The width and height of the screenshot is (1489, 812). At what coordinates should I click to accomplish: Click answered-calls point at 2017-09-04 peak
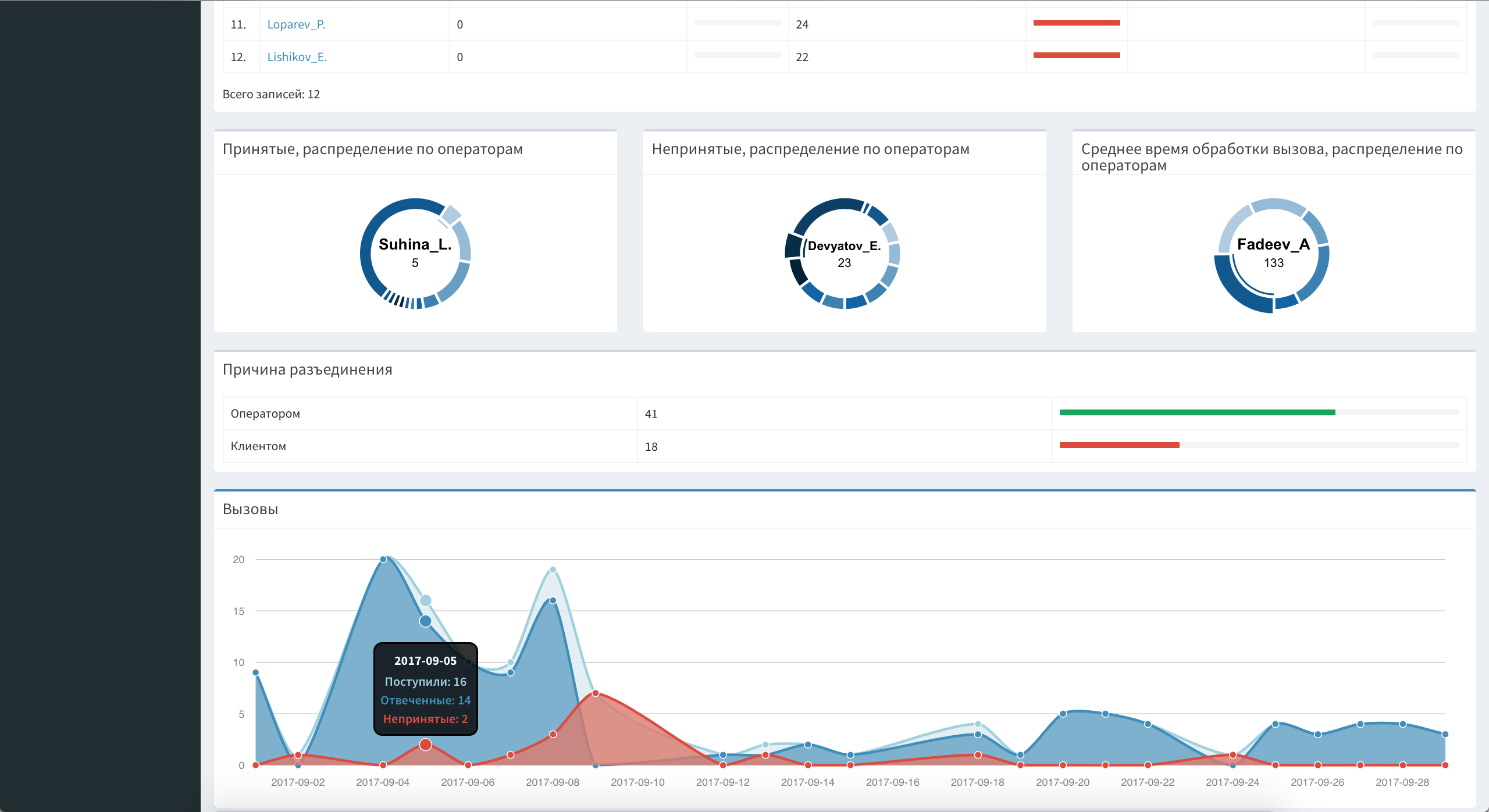383,560
